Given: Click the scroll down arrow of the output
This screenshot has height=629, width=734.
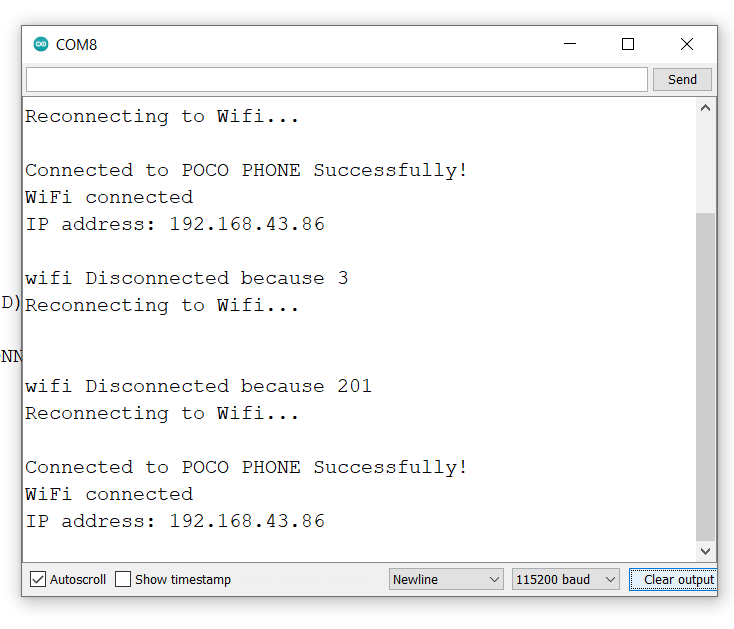Looking at the screenshot, I should (x=706, y=551).
